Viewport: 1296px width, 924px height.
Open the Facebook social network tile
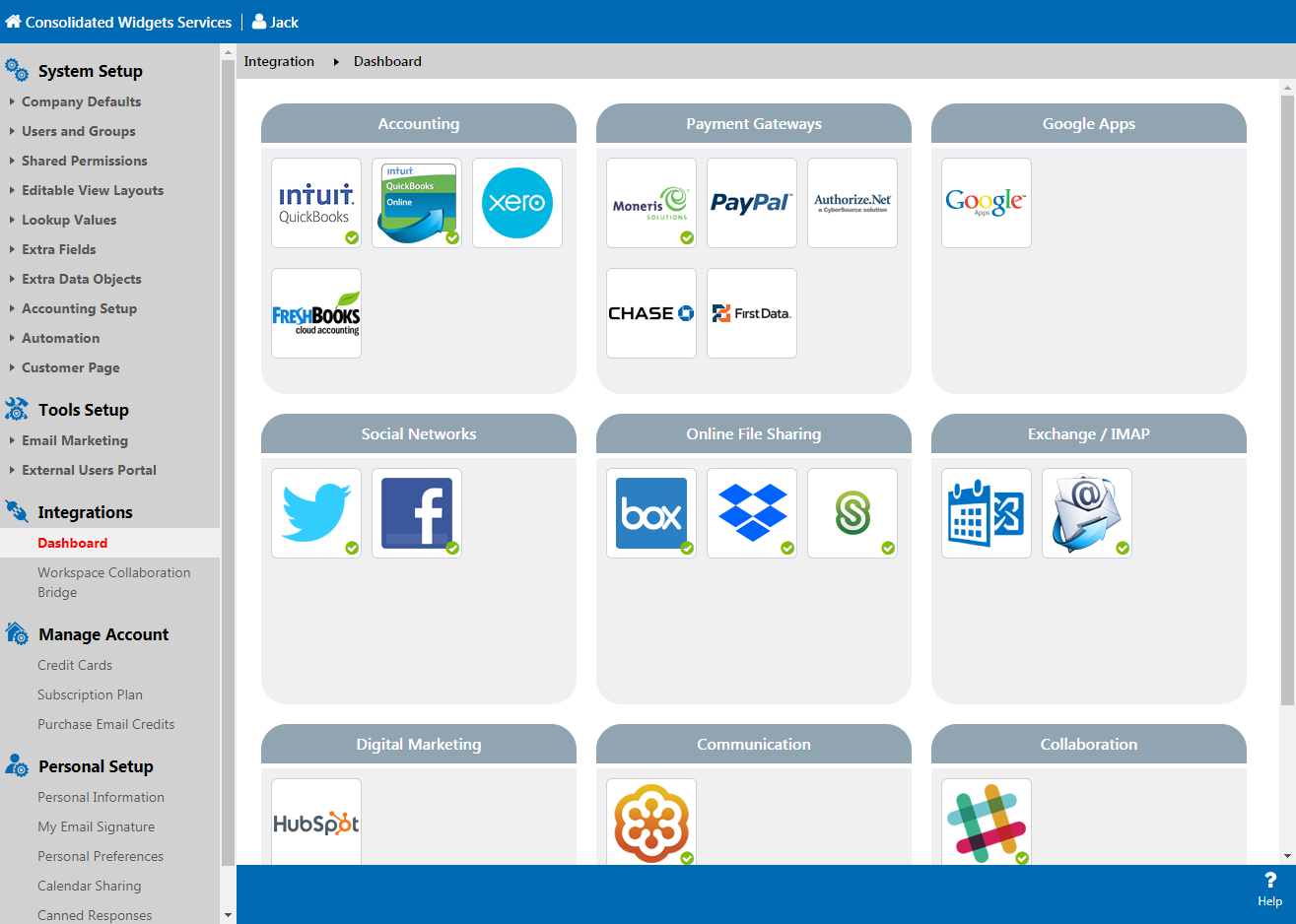point(417,513)
